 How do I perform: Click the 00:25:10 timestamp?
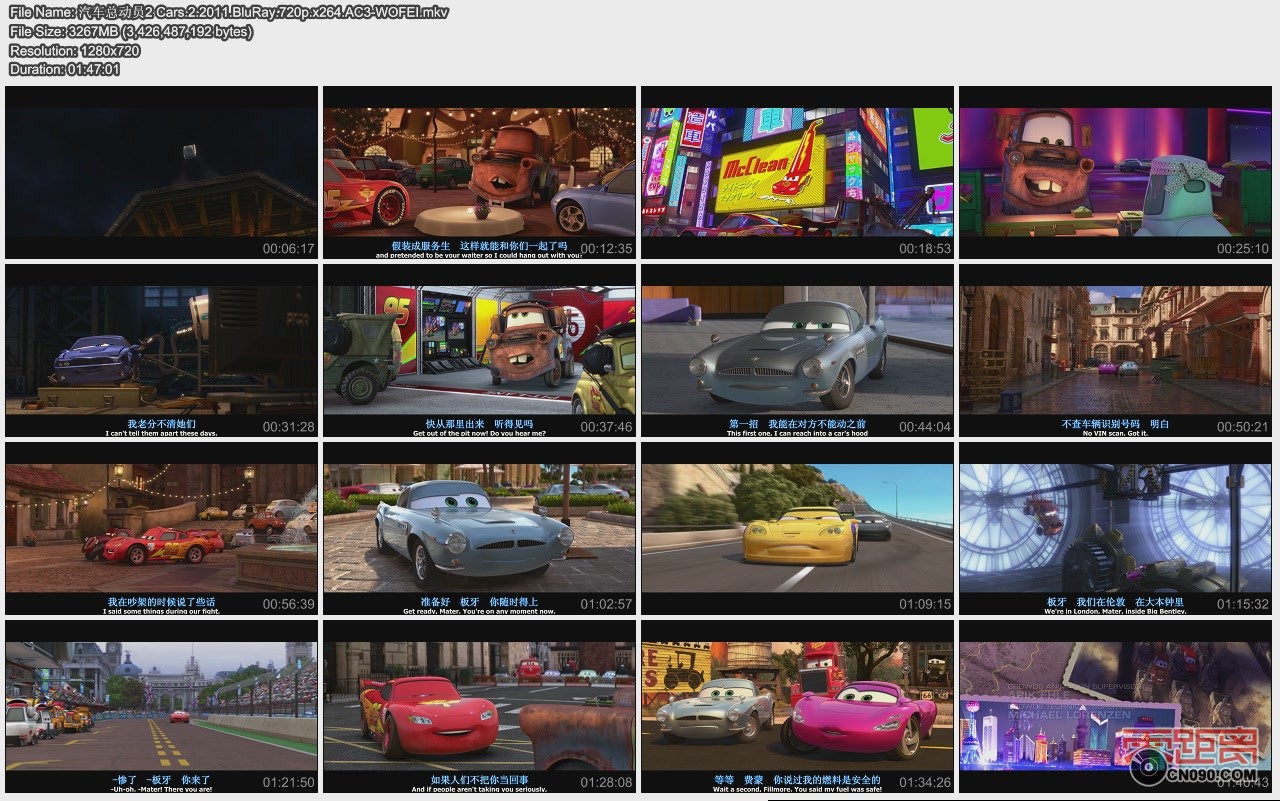click(1243, 249)
